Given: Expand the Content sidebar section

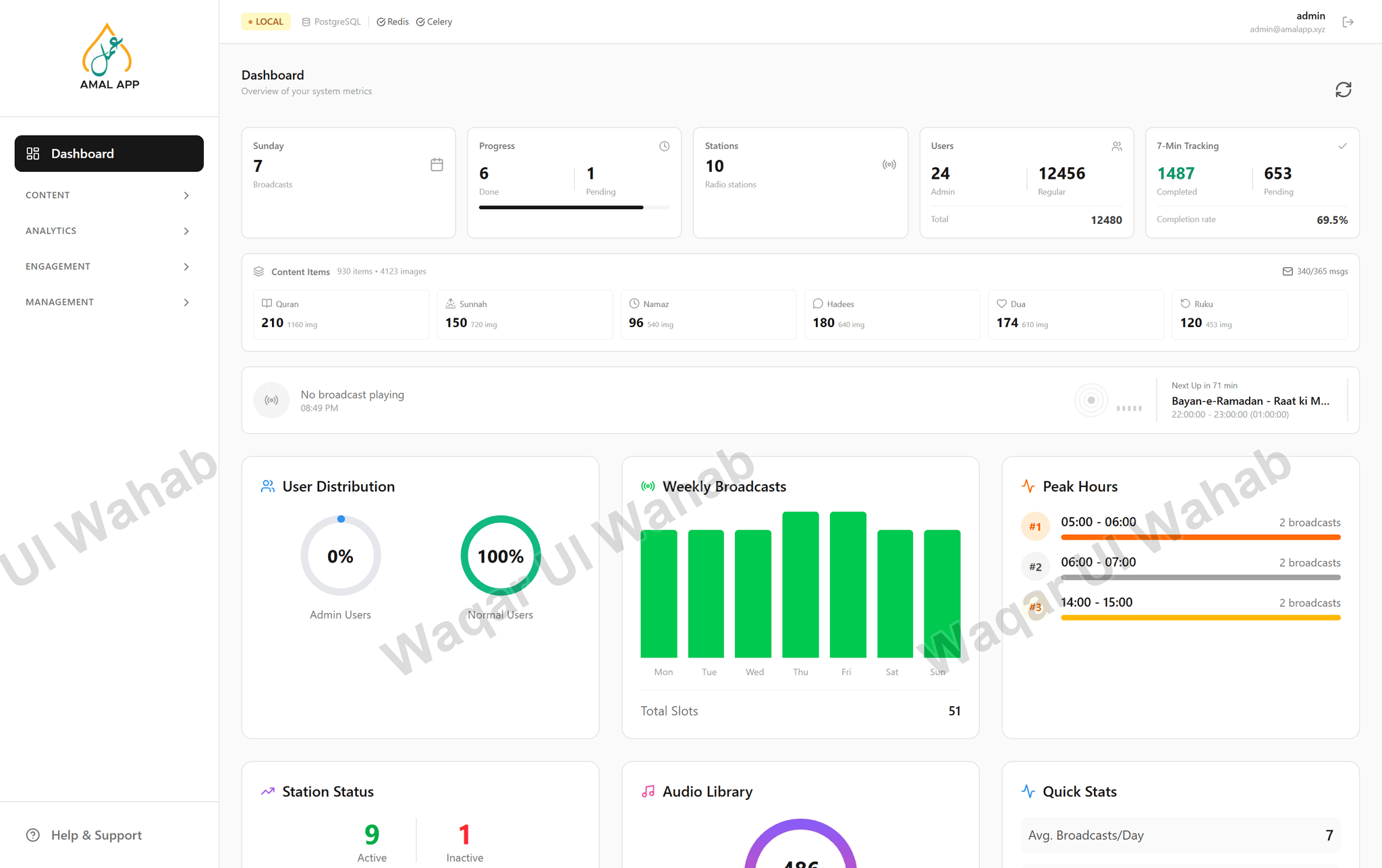Looking at the screenshot, I should (x=108, y=196).
